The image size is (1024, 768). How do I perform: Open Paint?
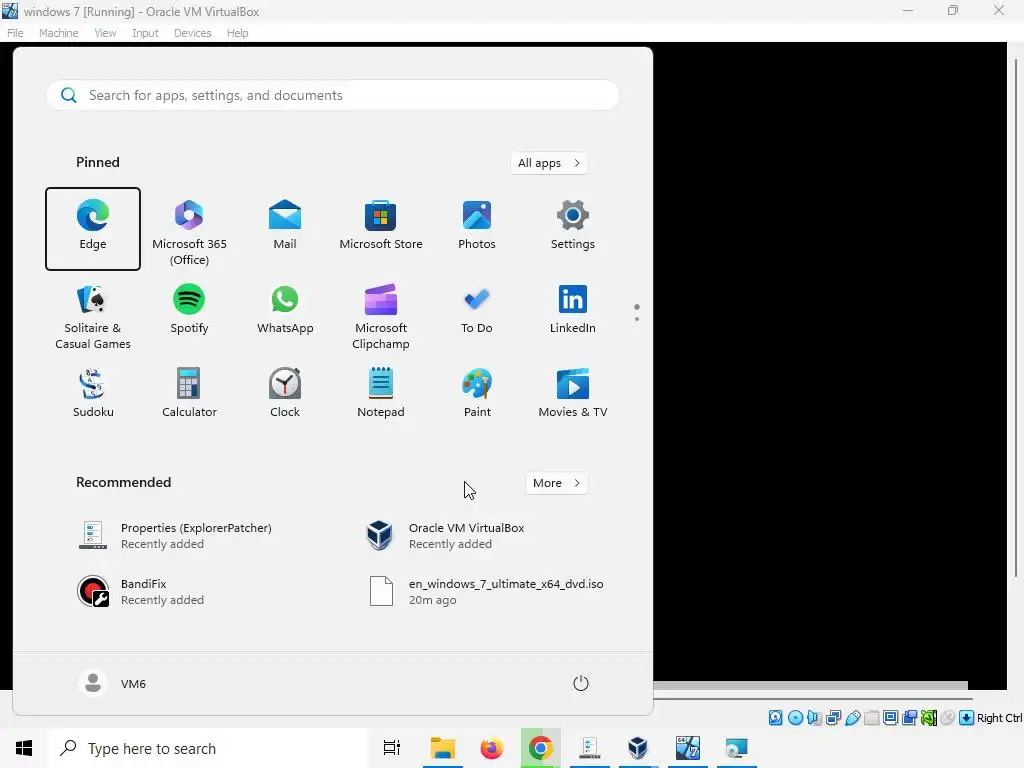[477, 394]
